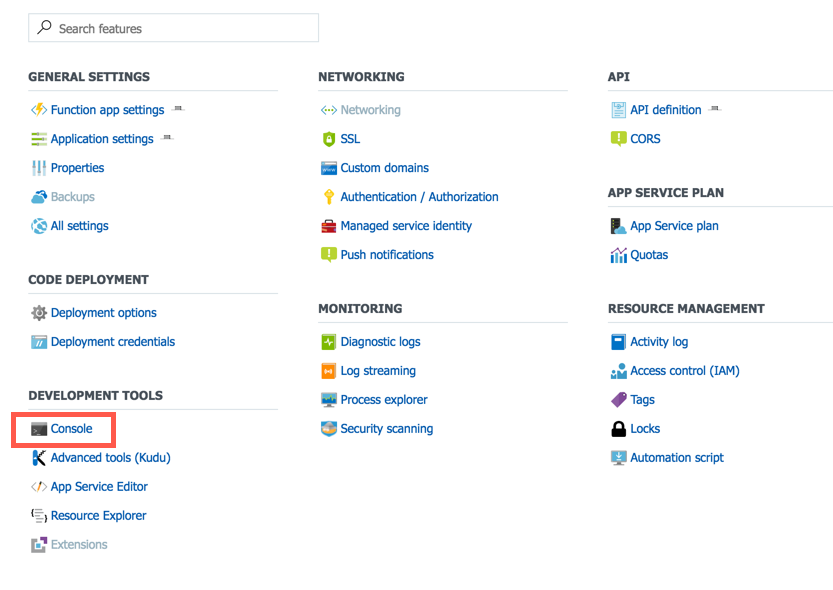Click the Function app settings lightning icon

coord(39,110)
